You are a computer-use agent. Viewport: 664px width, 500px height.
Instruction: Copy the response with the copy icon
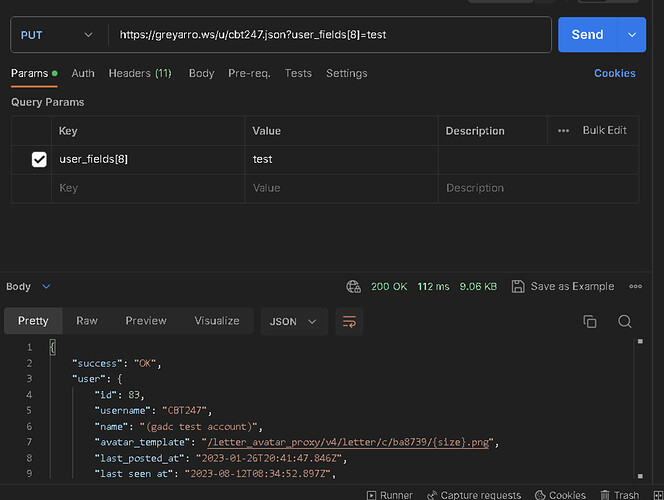click(x=590, y=322)
